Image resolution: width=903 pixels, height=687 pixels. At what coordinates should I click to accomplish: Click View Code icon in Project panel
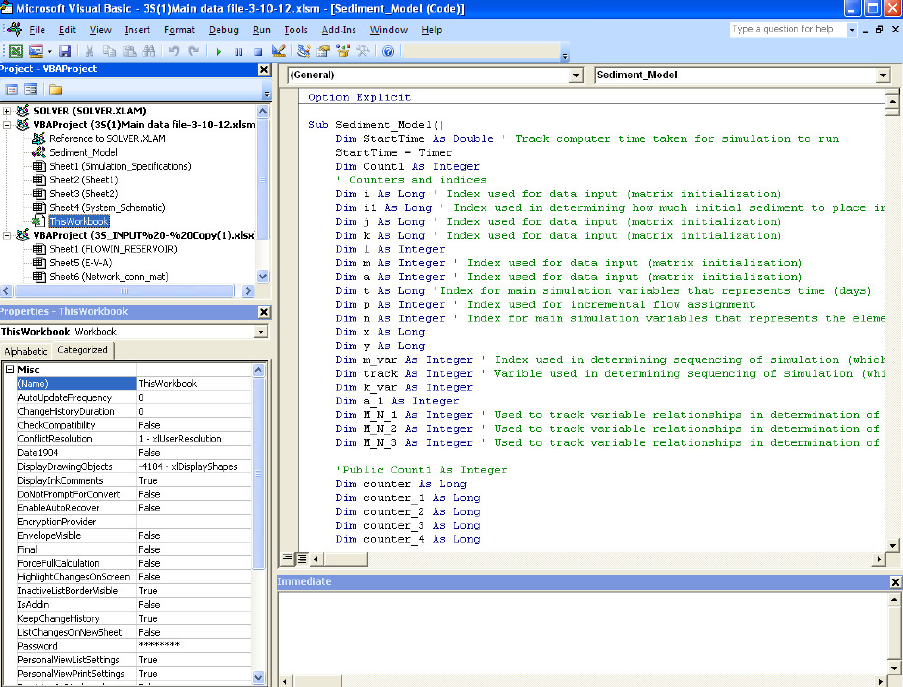(13, 90)
